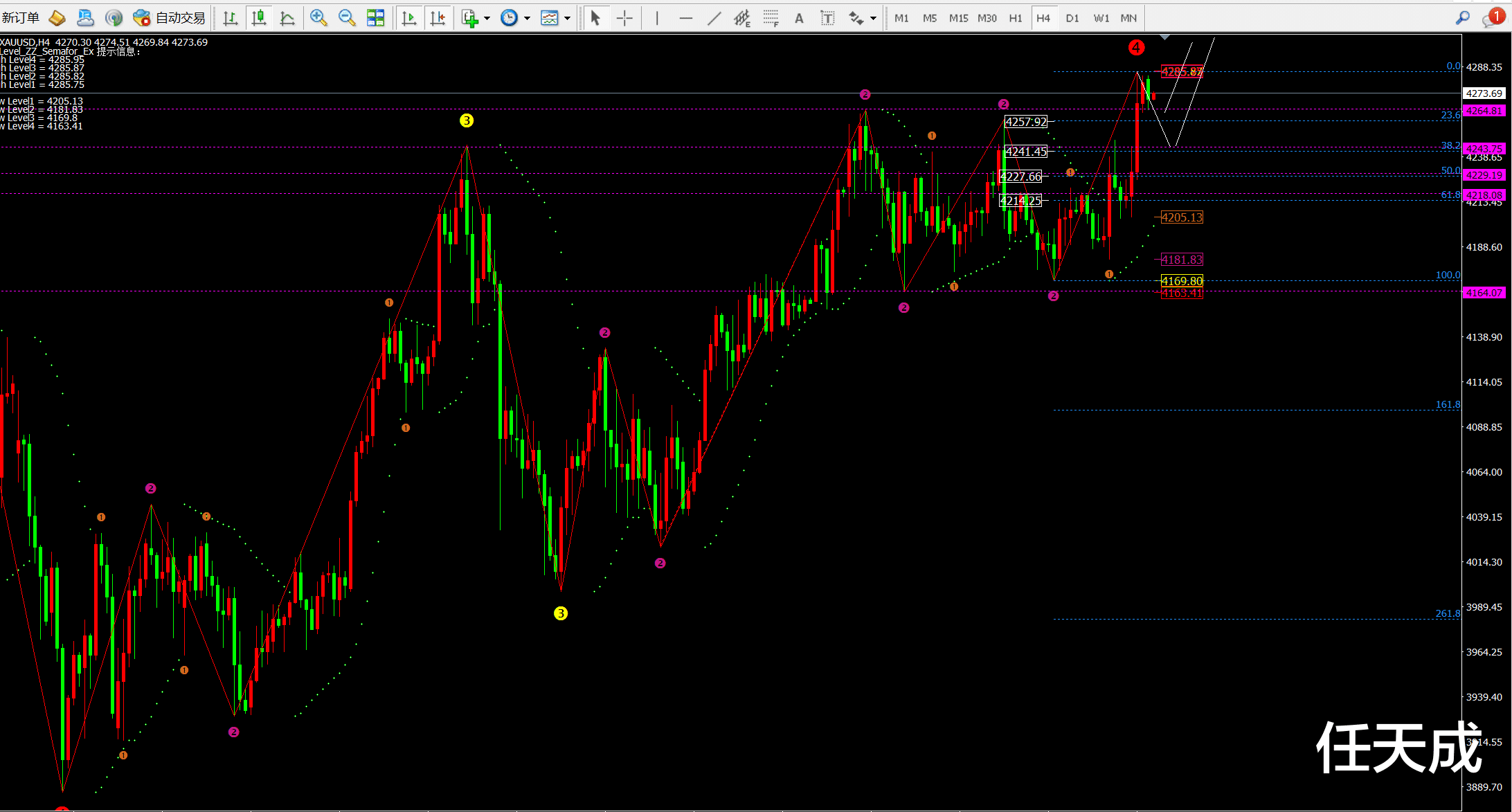Open indicators list dropdown arrow
This screenshot has width=1512, height=812.
(487, 19)
